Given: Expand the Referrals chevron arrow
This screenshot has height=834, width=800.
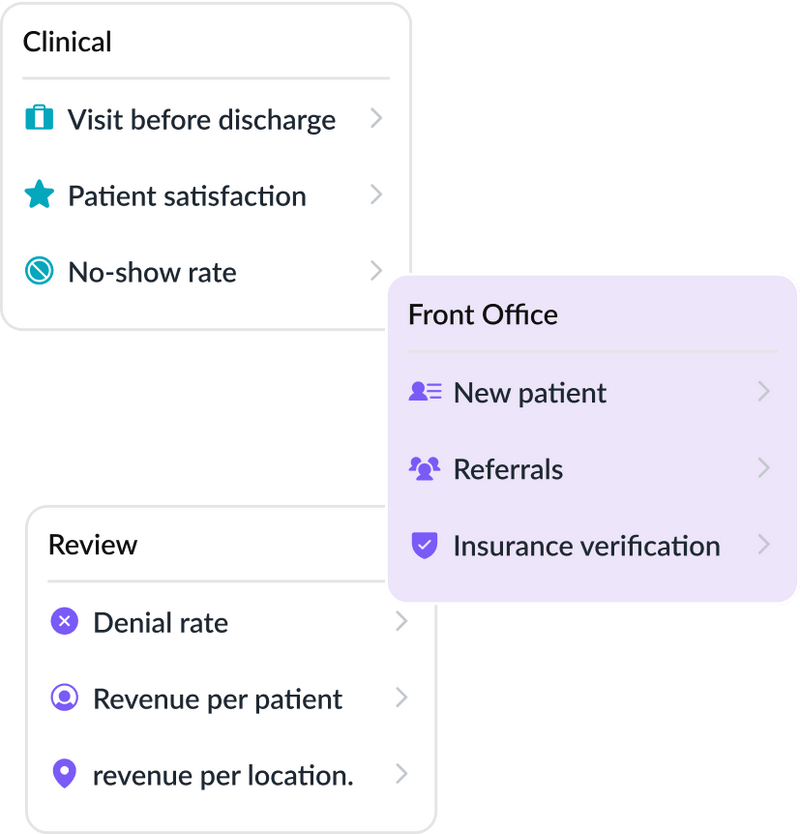Looking at the screenshot, I should pyautogui.click(x=764, y=467).
